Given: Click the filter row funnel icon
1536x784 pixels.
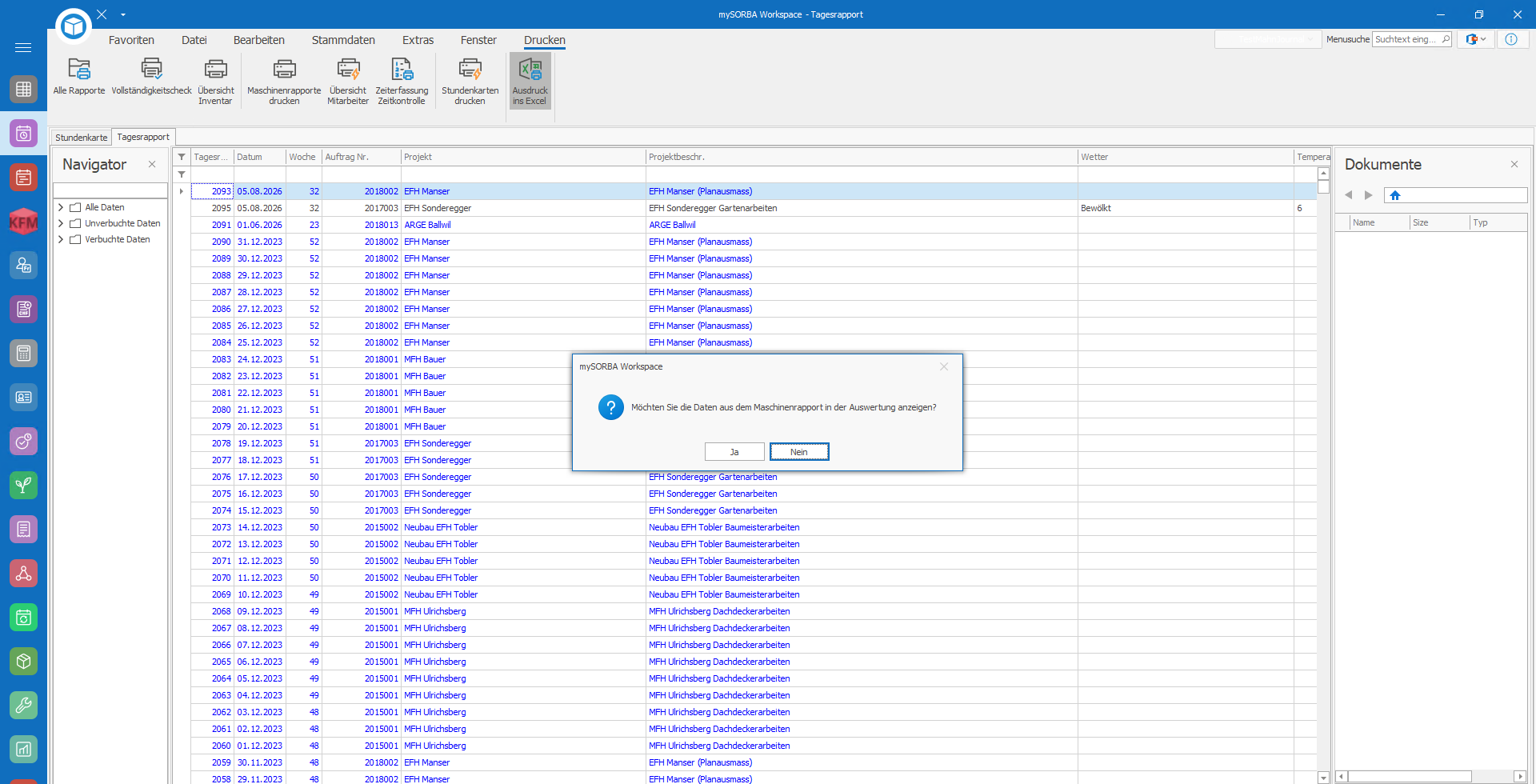Looking at the screenshot, I should (182, 174).
